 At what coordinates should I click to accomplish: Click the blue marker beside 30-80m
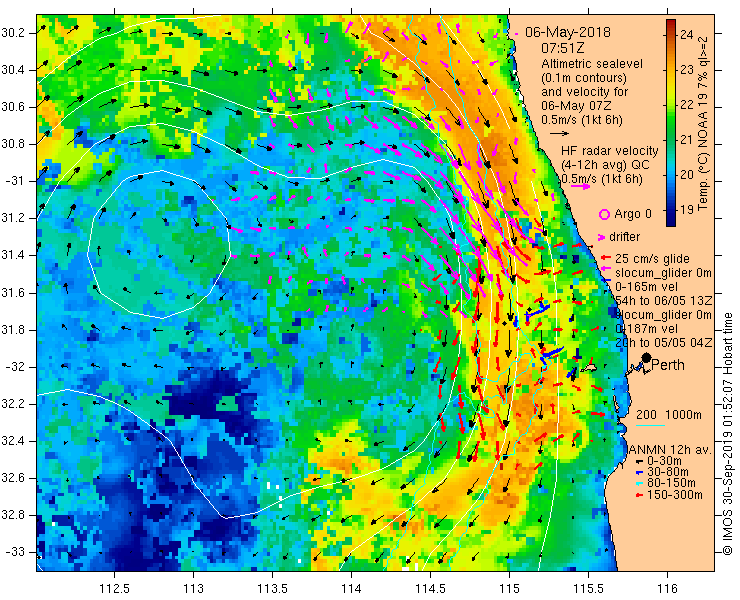pyautogui.click(x=639, y=472)
